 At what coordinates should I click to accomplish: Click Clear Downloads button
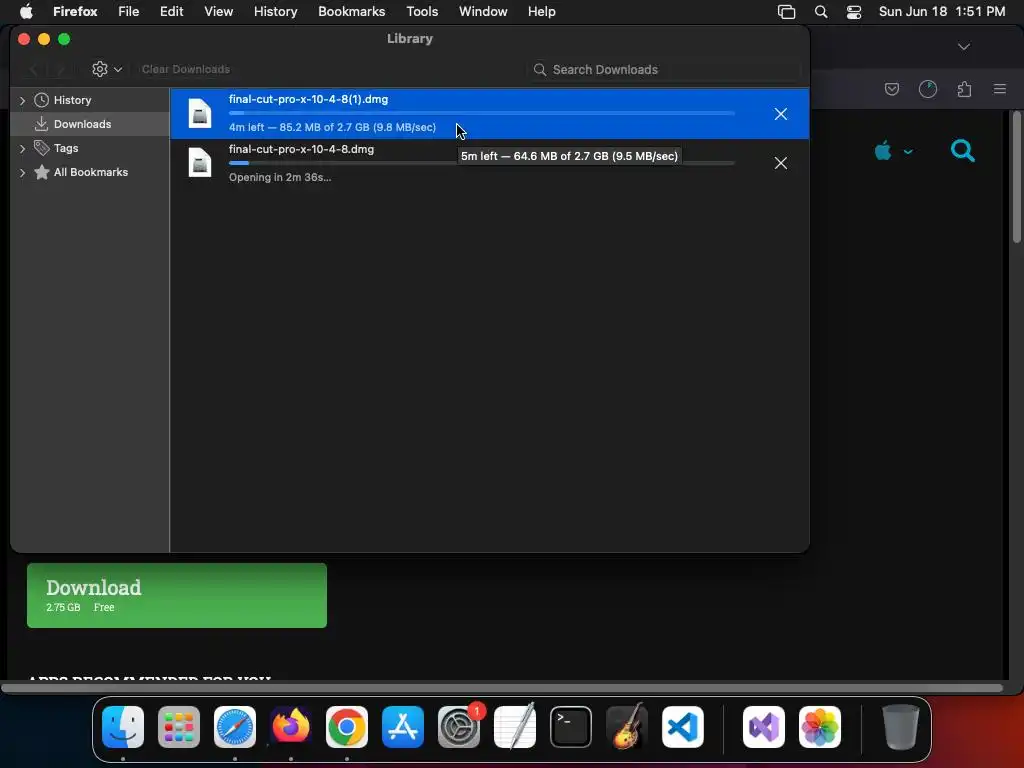pyautogui.click(x=185, y=69)
